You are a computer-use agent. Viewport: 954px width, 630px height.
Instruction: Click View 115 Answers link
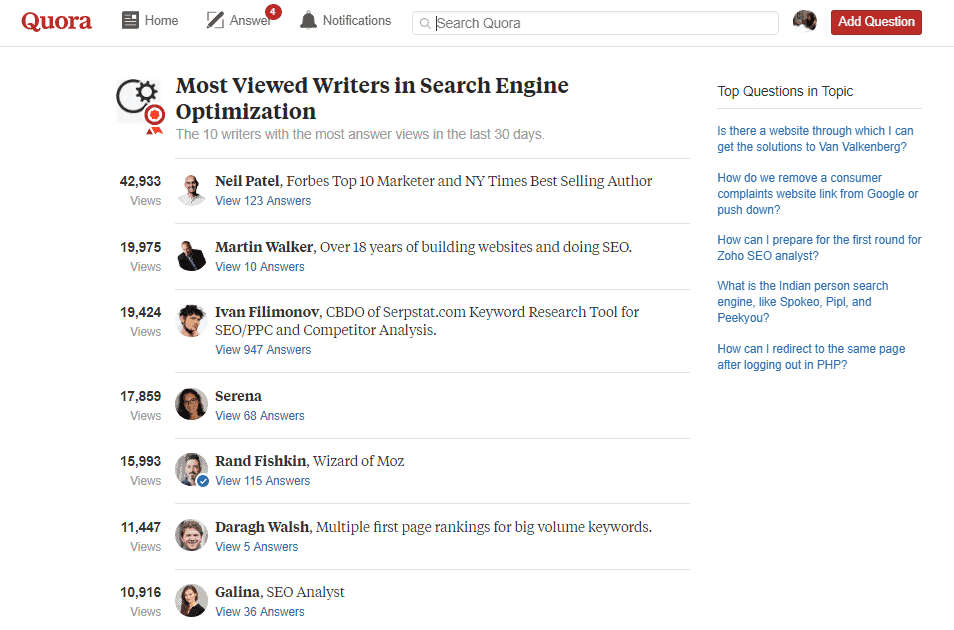tap(263, 481)
